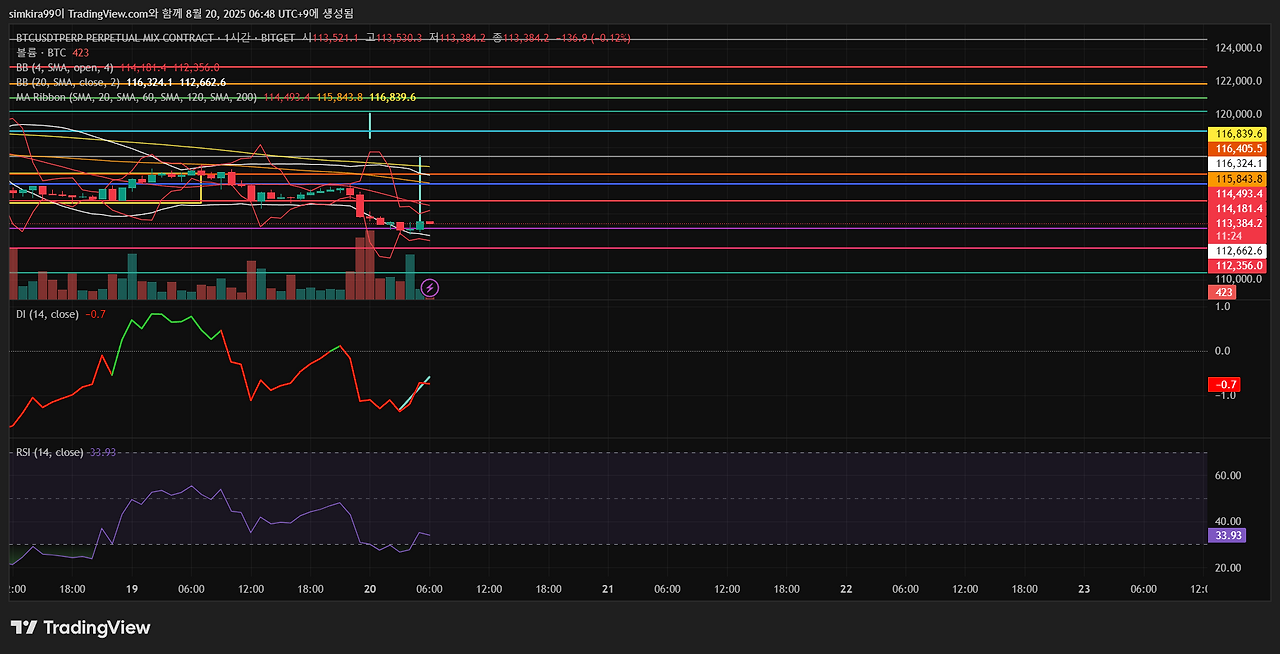The width and height of the screenshot is (1280, 654).
Task: Click the red 114,493.4 axis price tag
Action: tap(1239, 193)
